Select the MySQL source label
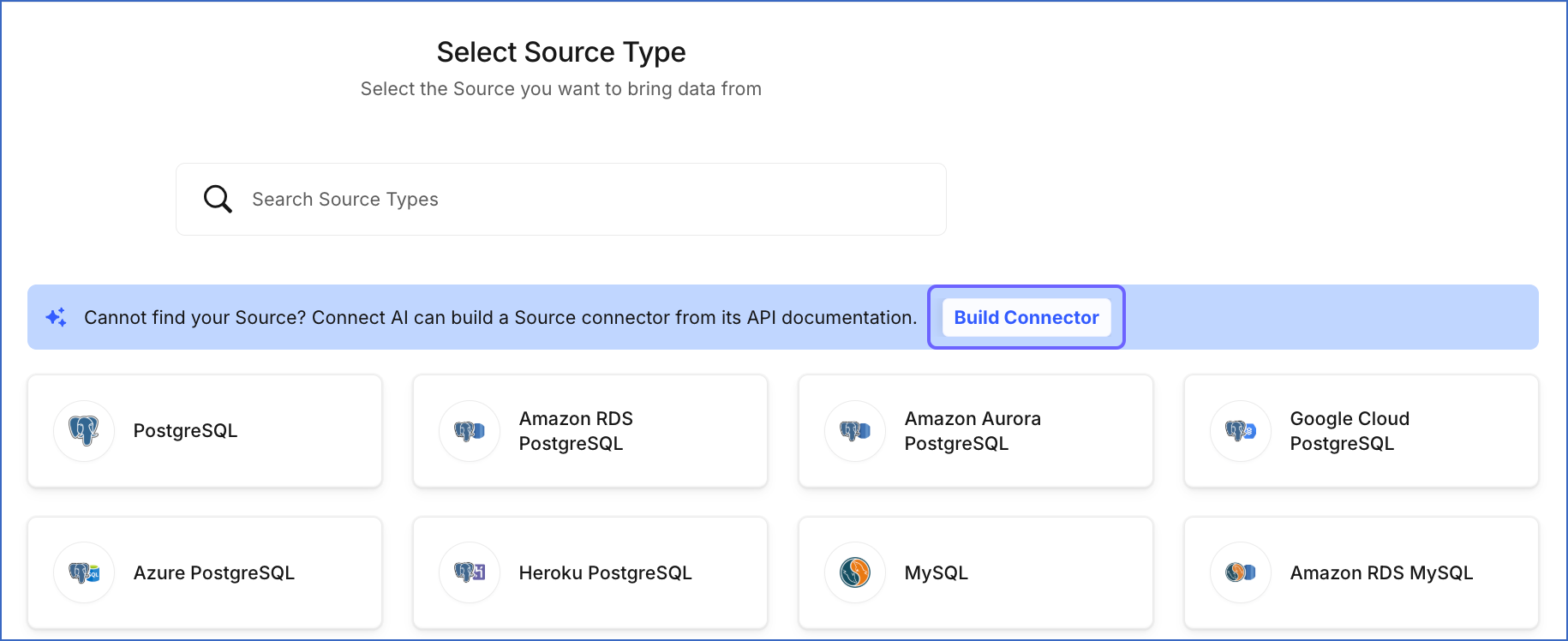1568x641 pixels. click(937, 572)
